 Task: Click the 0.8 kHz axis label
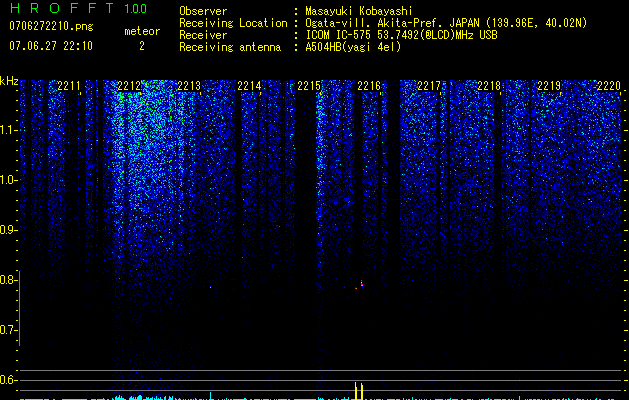click(x=7, y=280)
